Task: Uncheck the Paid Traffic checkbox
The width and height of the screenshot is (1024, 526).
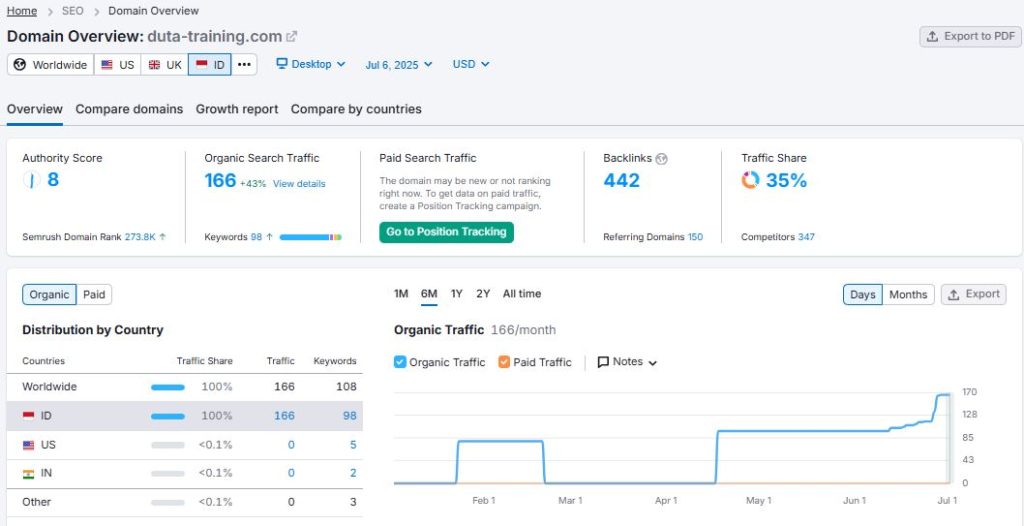Action: coord(504,362)
